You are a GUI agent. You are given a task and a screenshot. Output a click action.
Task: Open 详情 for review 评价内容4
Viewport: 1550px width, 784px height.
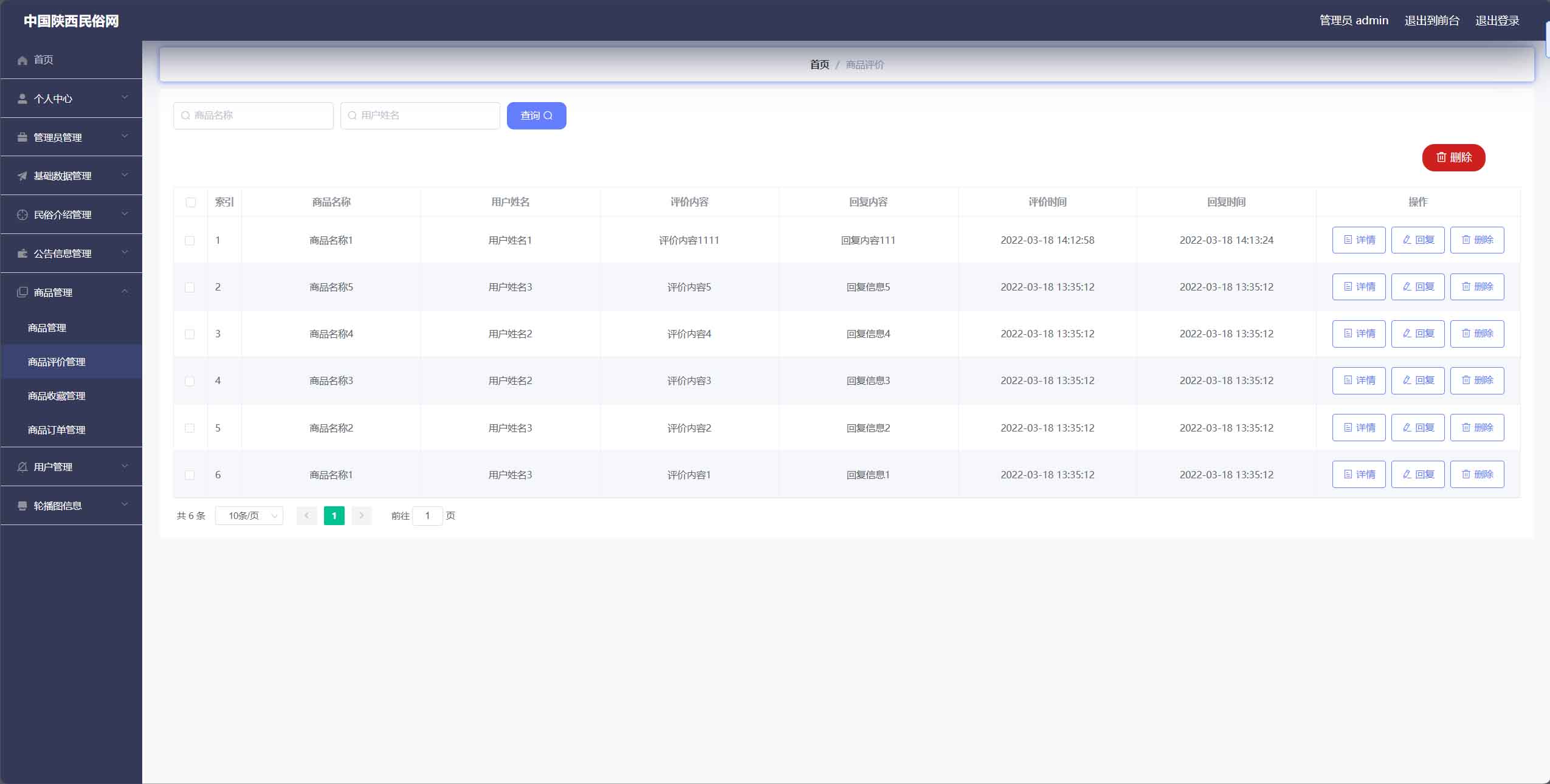click(x=1359, y=334)
